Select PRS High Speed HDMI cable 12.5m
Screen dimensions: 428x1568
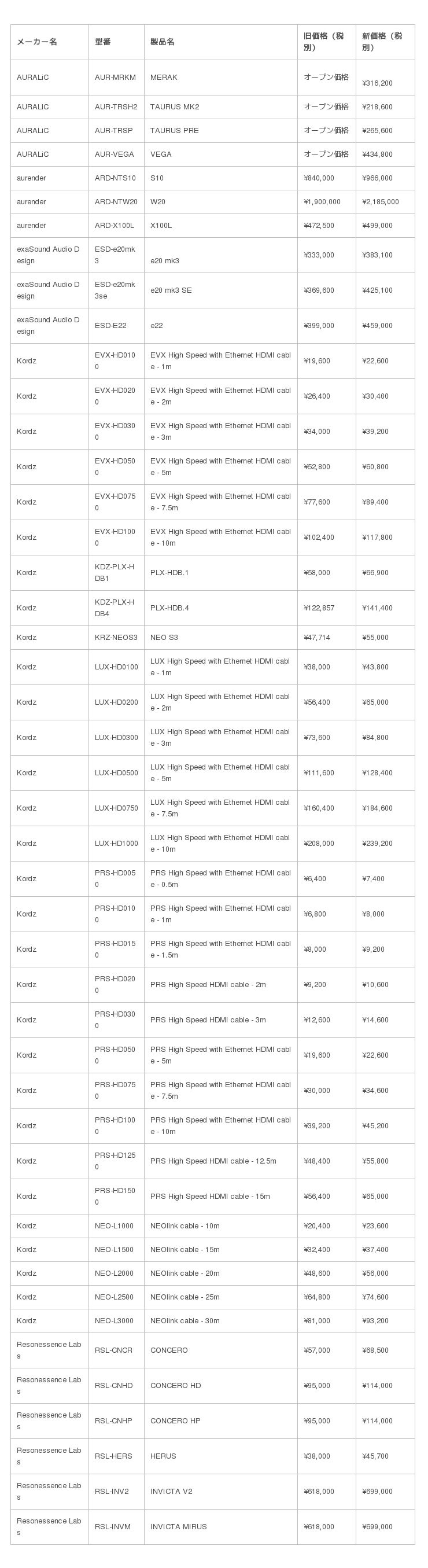[x=213, y=1161]
